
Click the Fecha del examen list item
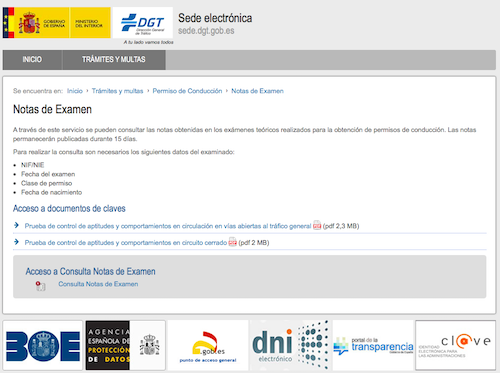pos(48,174)
